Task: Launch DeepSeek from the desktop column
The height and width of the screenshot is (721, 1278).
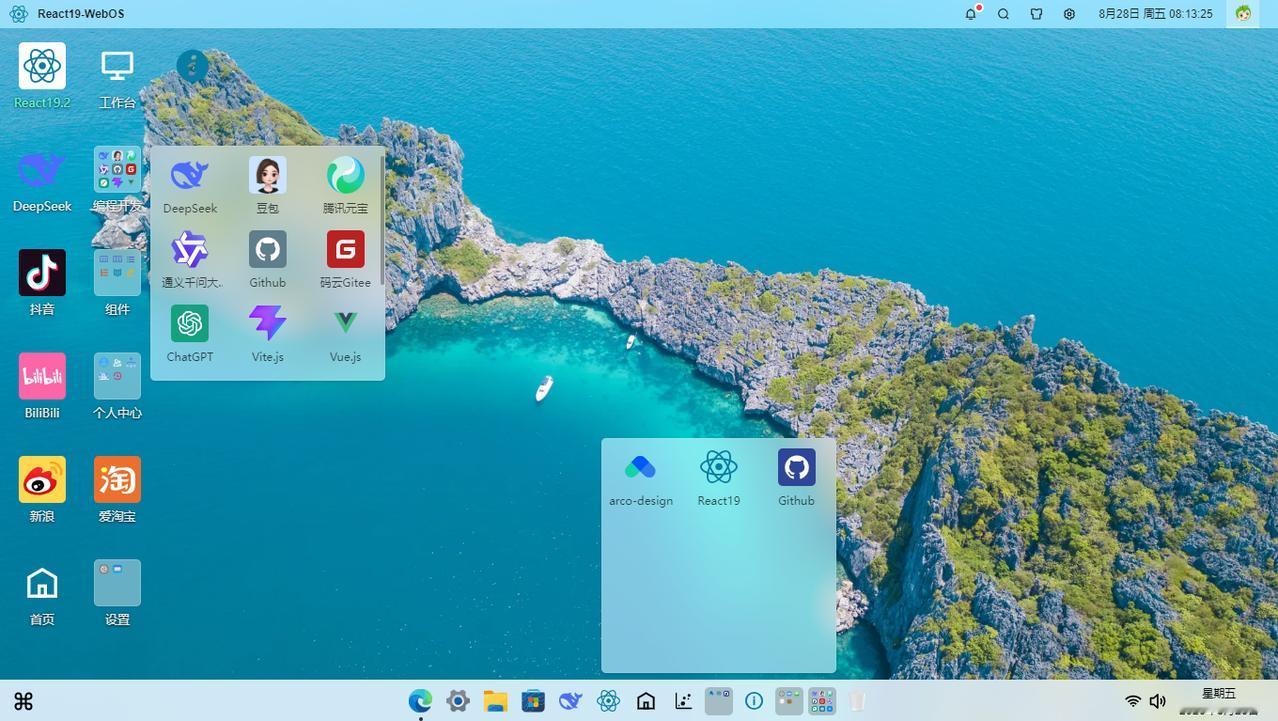Action: click(x=42, y=170)
